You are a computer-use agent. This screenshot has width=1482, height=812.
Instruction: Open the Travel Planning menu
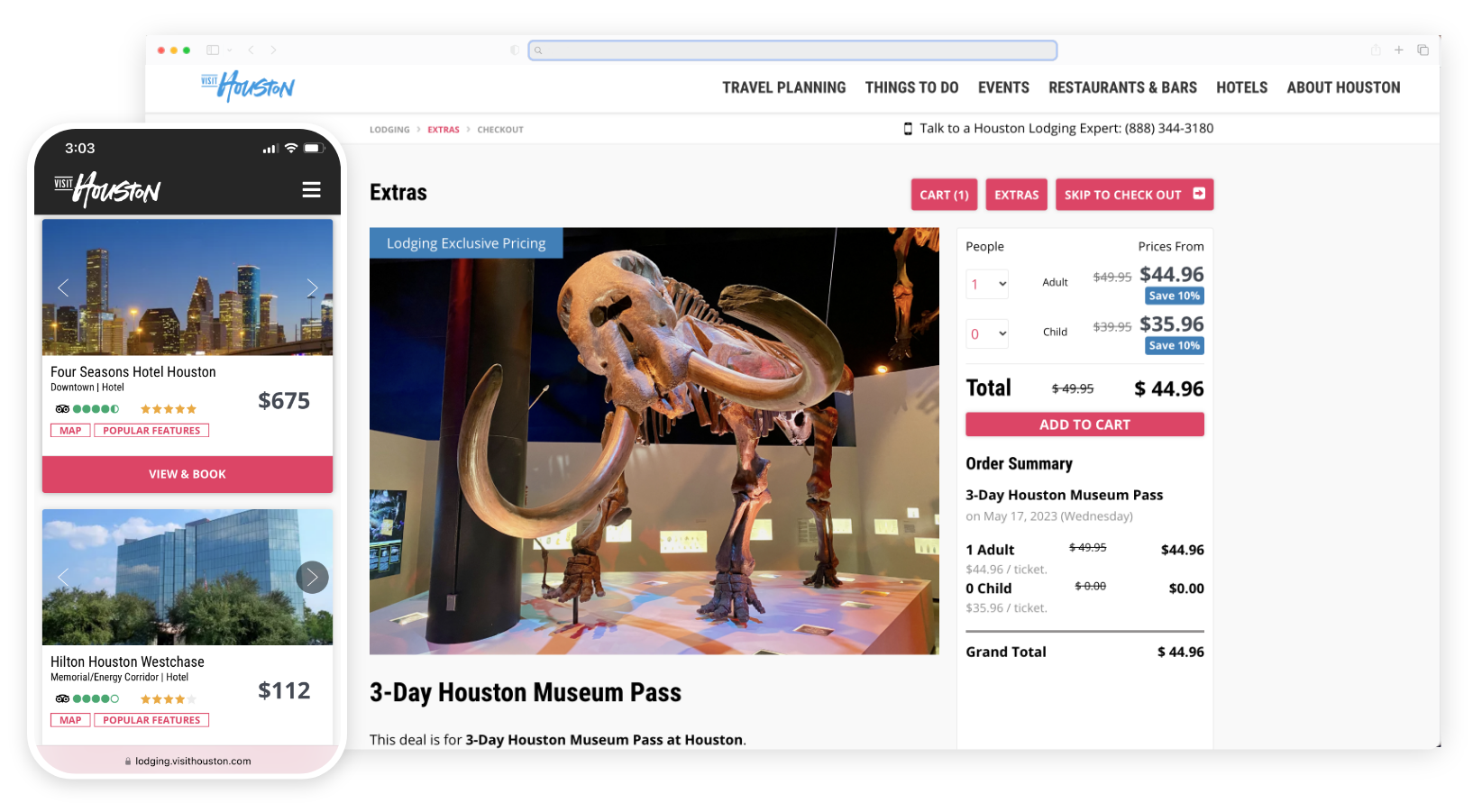(783, 87)
